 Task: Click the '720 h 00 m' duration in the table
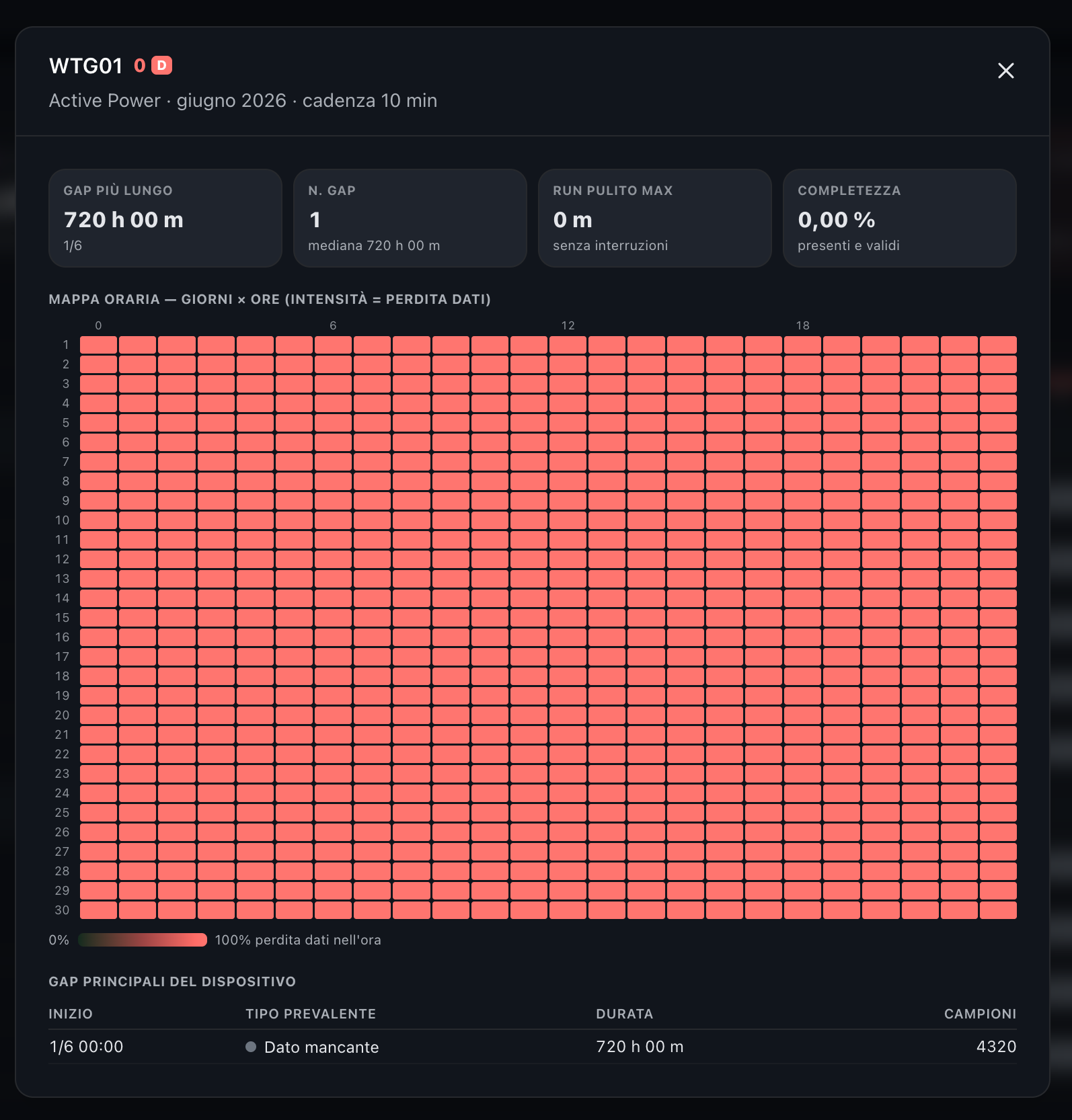tap(640, 1047)
